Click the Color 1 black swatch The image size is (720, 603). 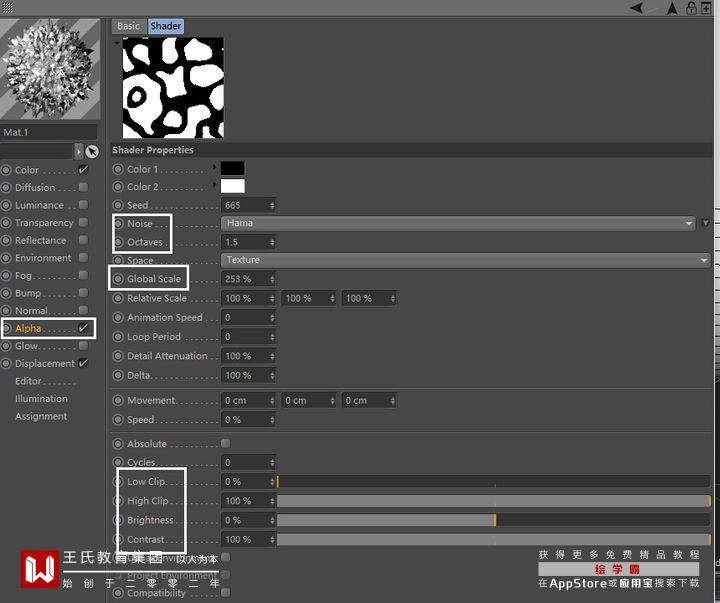pos(233,169)
